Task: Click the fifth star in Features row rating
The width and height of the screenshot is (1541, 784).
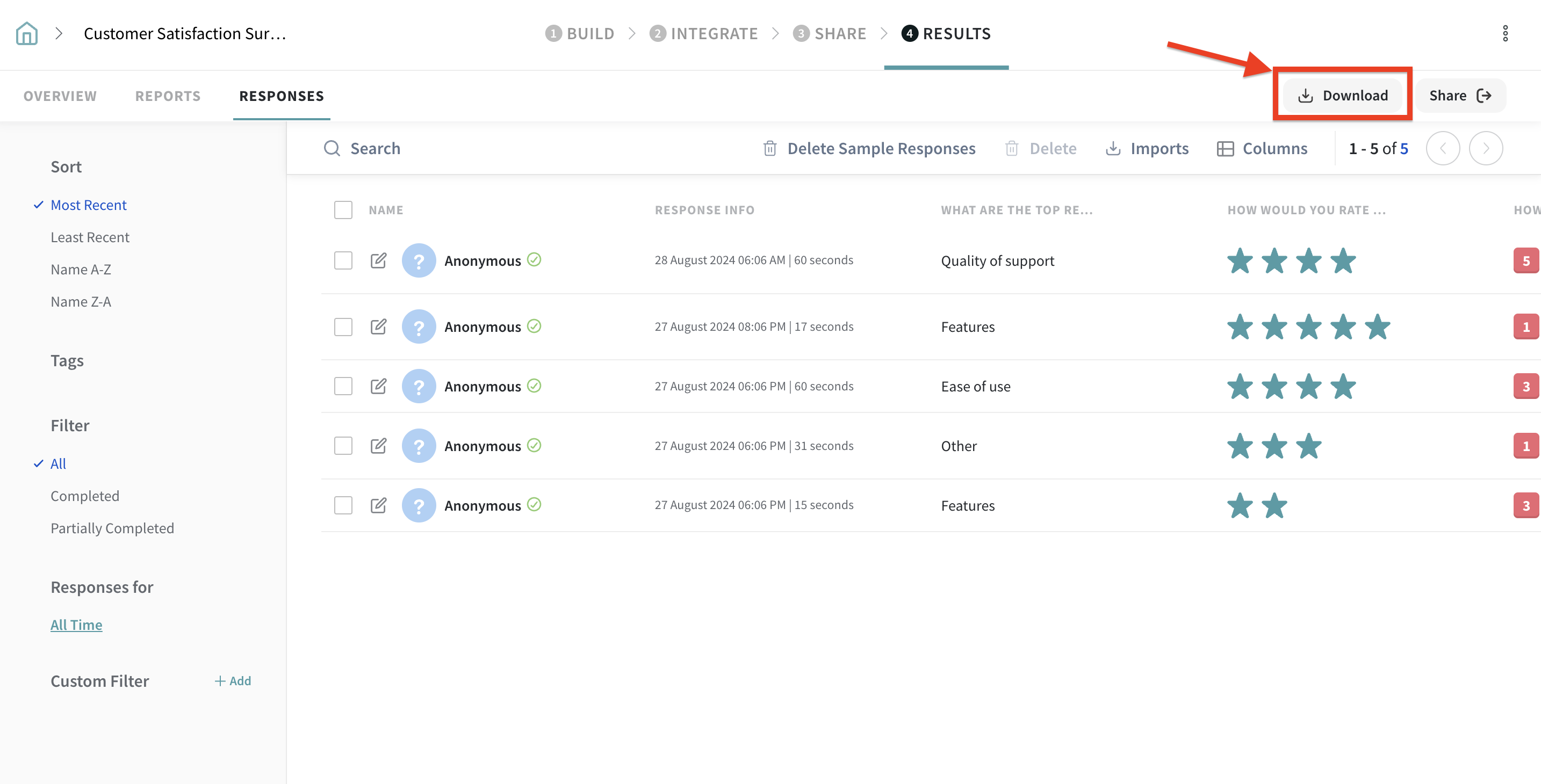Action: point(1378,327)
